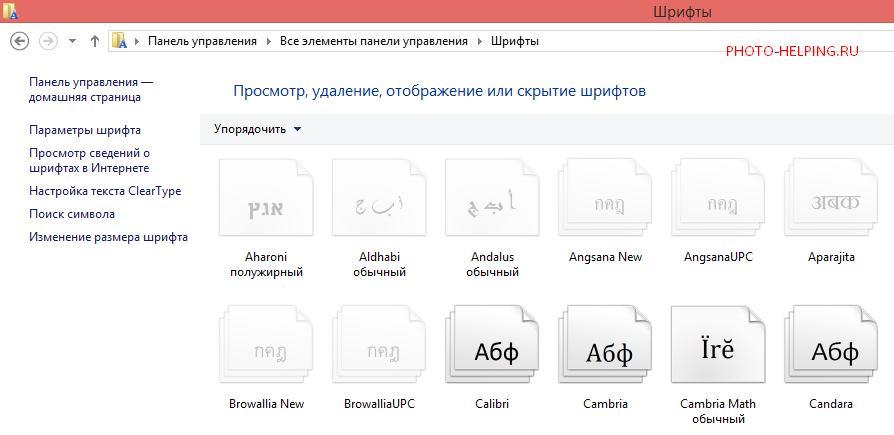This screenshot has width=894, height=435.
Task: Click the BrowalliaUPC label
Action: 379,404
